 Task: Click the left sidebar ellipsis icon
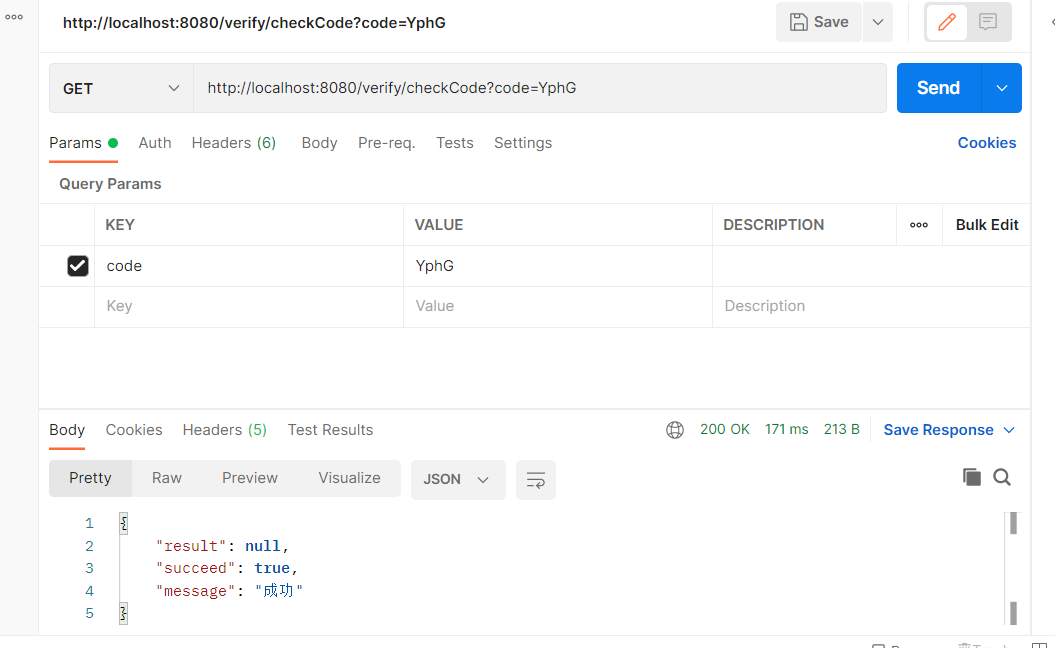tap(14, 17)
